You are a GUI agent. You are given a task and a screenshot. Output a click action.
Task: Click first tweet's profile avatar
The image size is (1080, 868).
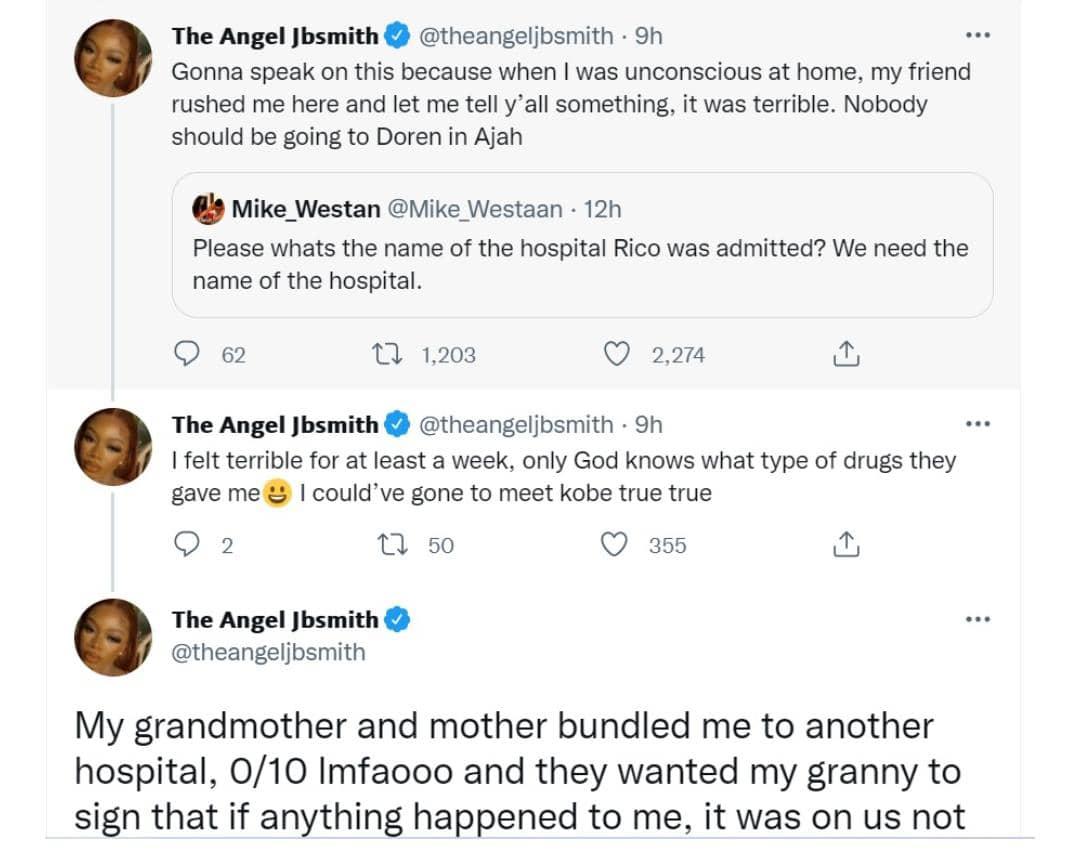(113, 58)
